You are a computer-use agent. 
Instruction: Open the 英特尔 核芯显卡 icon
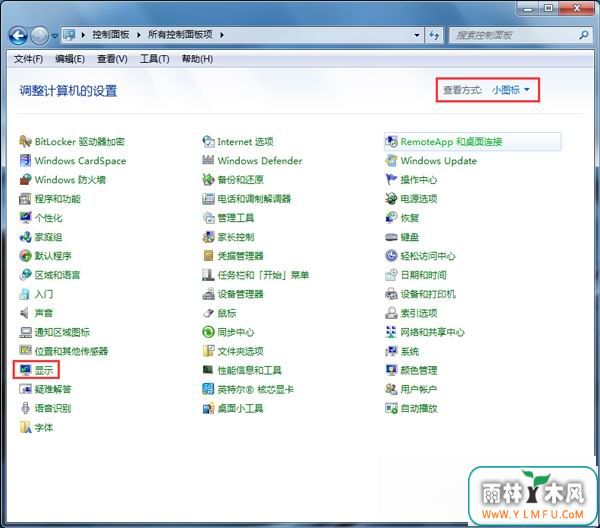pyautogui.click(x=208, y=389)
